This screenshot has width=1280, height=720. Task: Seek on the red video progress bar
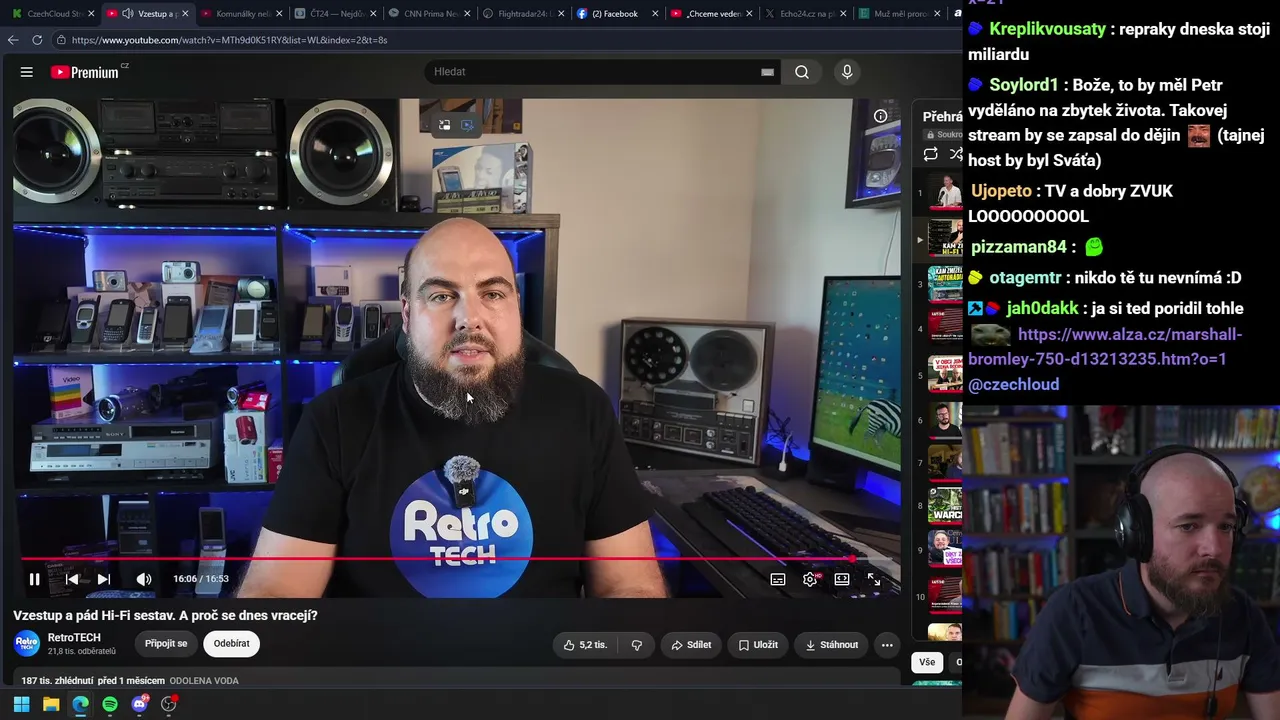pyautogui.click(x=457, y=559)
